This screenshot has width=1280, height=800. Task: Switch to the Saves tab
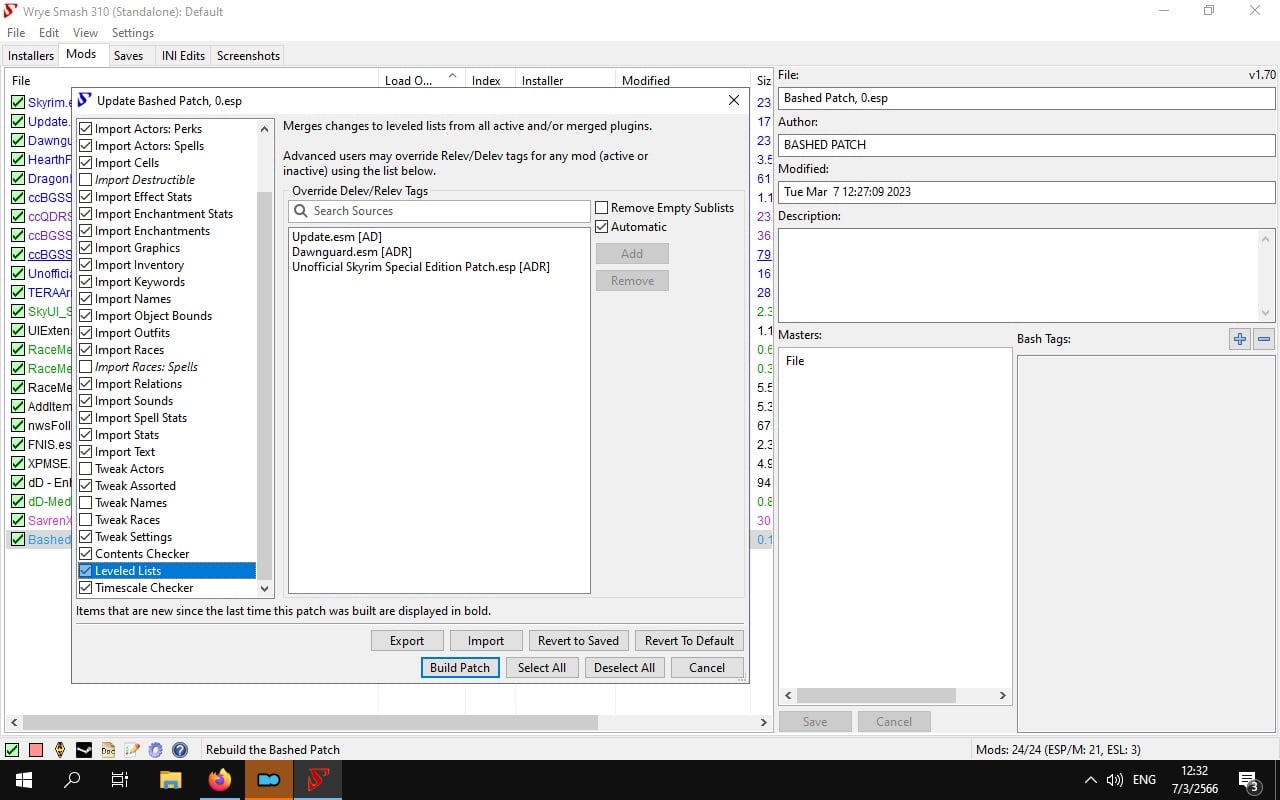point(128,56)
